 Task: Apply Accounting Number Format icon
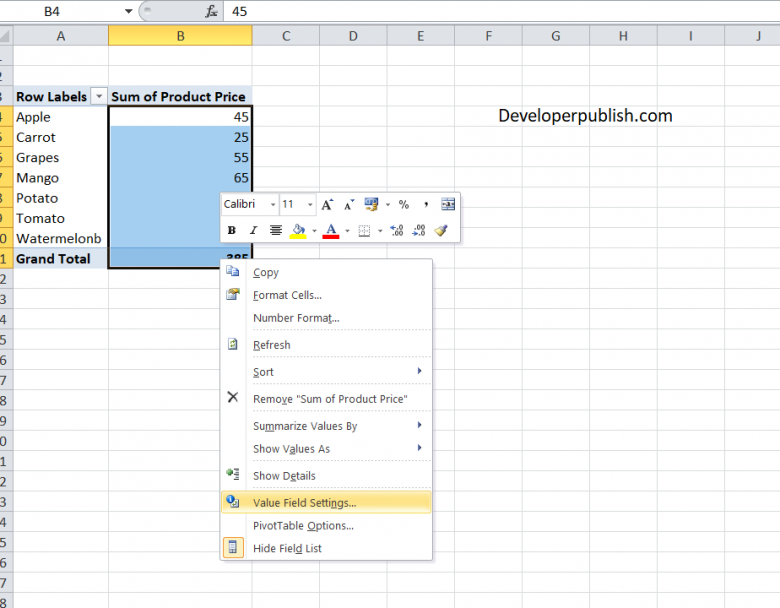click(371, 204)
